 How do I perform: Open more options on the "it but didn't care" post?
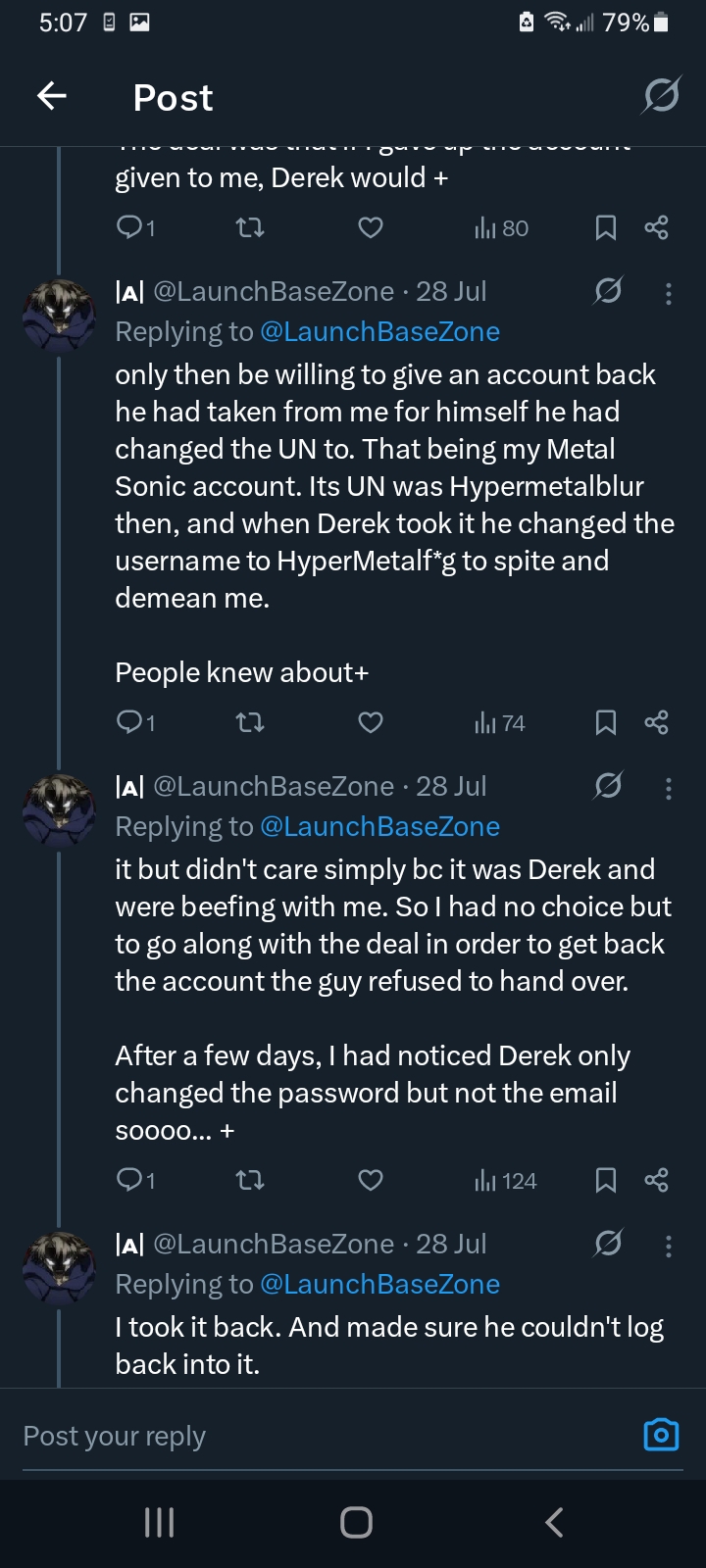tap(669, 788)
